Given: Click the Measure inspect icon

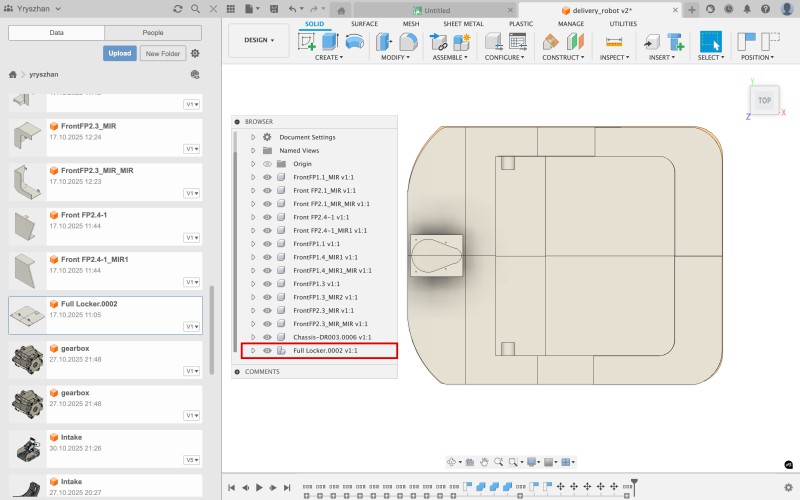Looking at the screenshot, I should [x=614, y=42].
